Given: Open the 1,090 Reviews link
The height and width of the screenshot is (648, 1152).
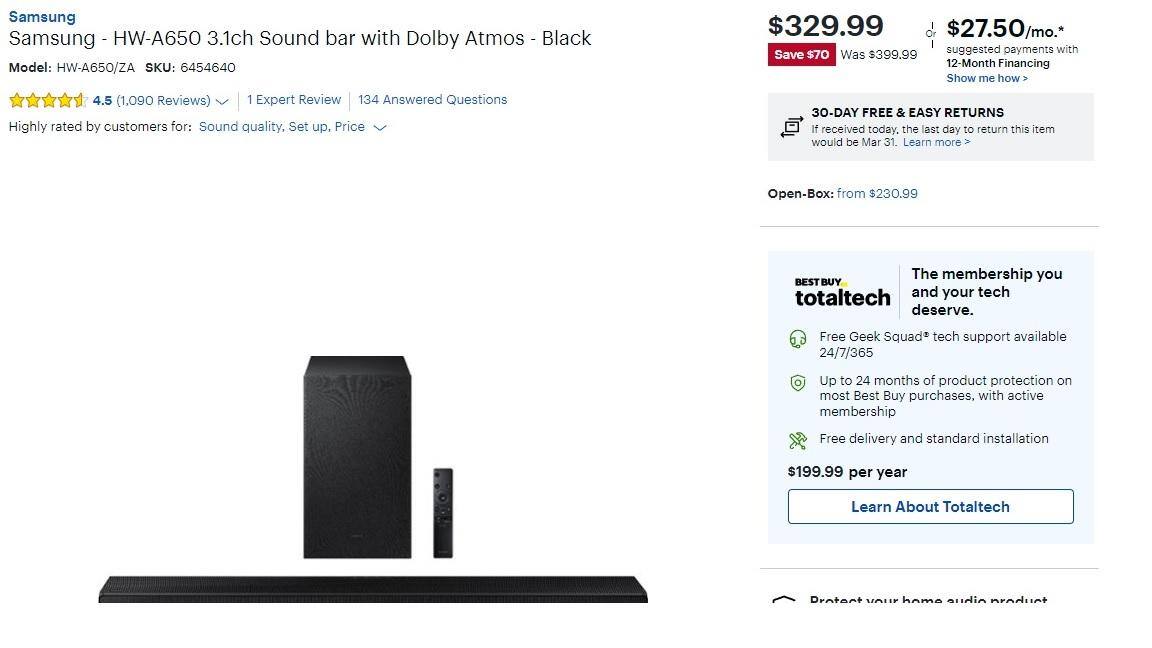Looking at the screenshot, I should 163,100.
